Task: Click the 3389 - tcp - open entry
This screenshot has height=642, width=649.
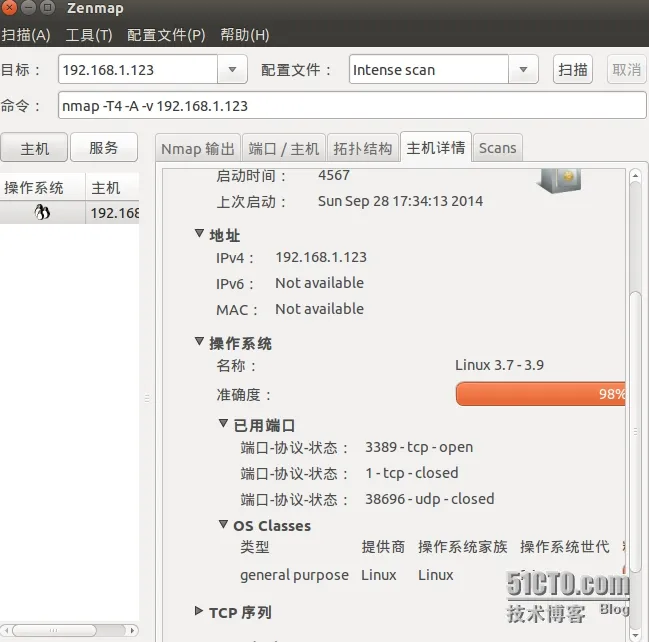Action: [x=419, y=447]
